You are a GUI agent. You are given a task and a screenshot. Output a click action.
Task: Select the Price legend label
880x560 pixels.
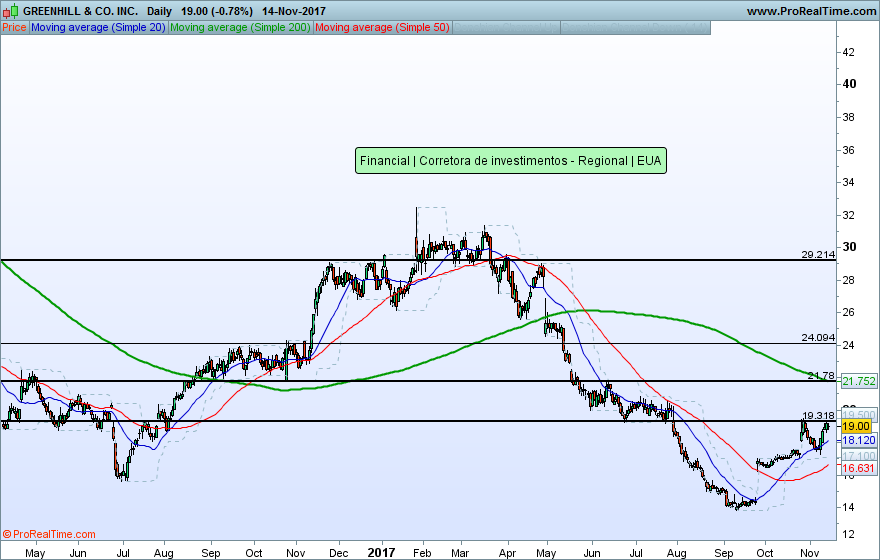[14, 27]
